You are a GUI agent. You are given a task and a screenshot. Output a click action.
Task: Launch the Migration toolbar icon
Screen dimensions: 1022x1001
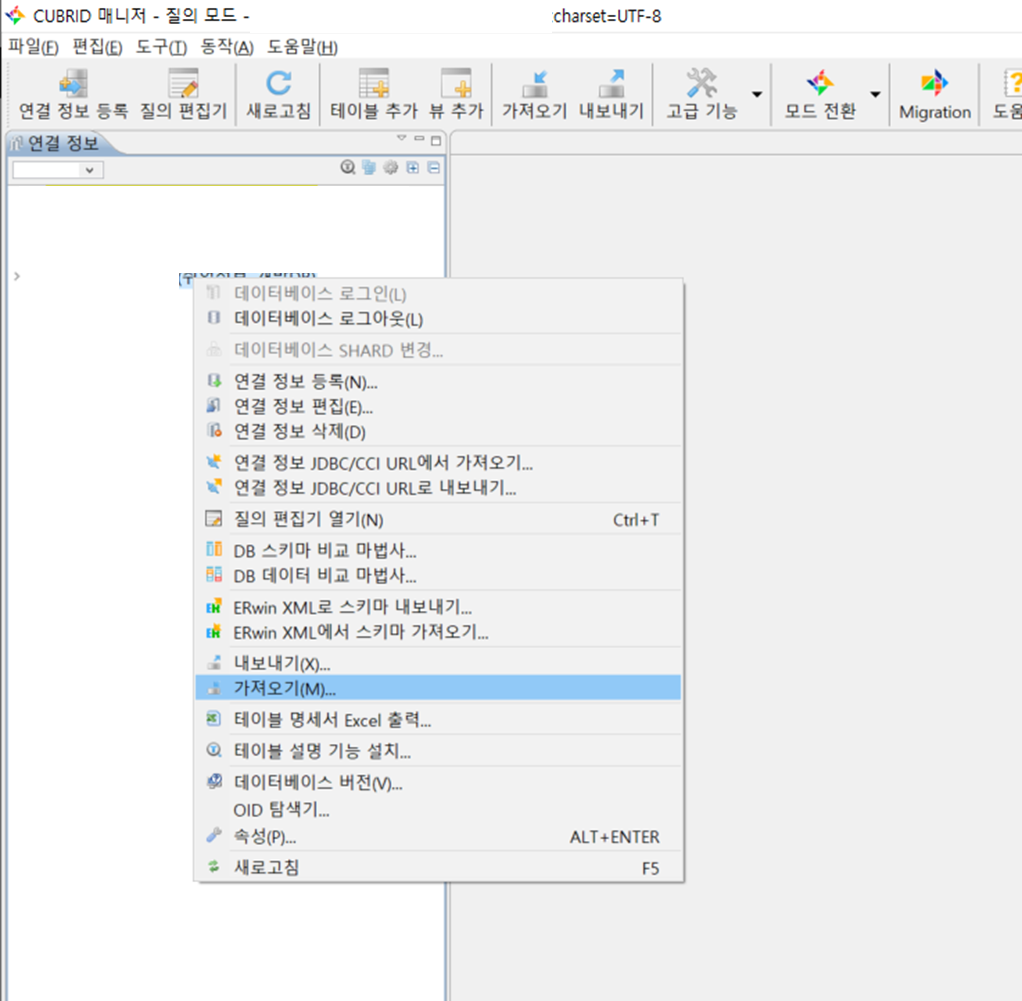(x=935, y=84)
